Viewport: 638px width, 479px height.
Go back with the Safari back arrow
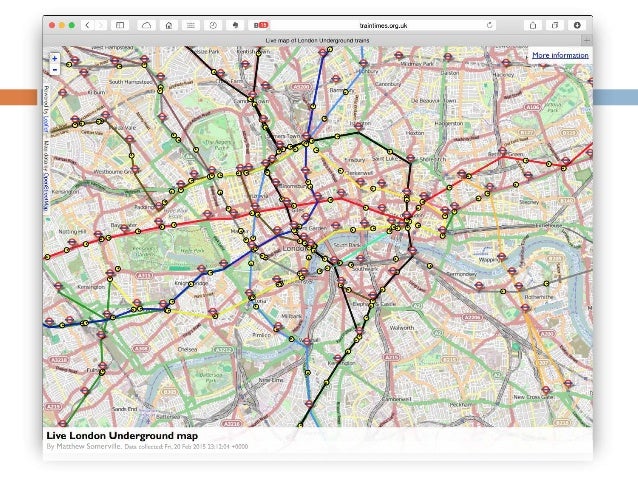(87, 25)
